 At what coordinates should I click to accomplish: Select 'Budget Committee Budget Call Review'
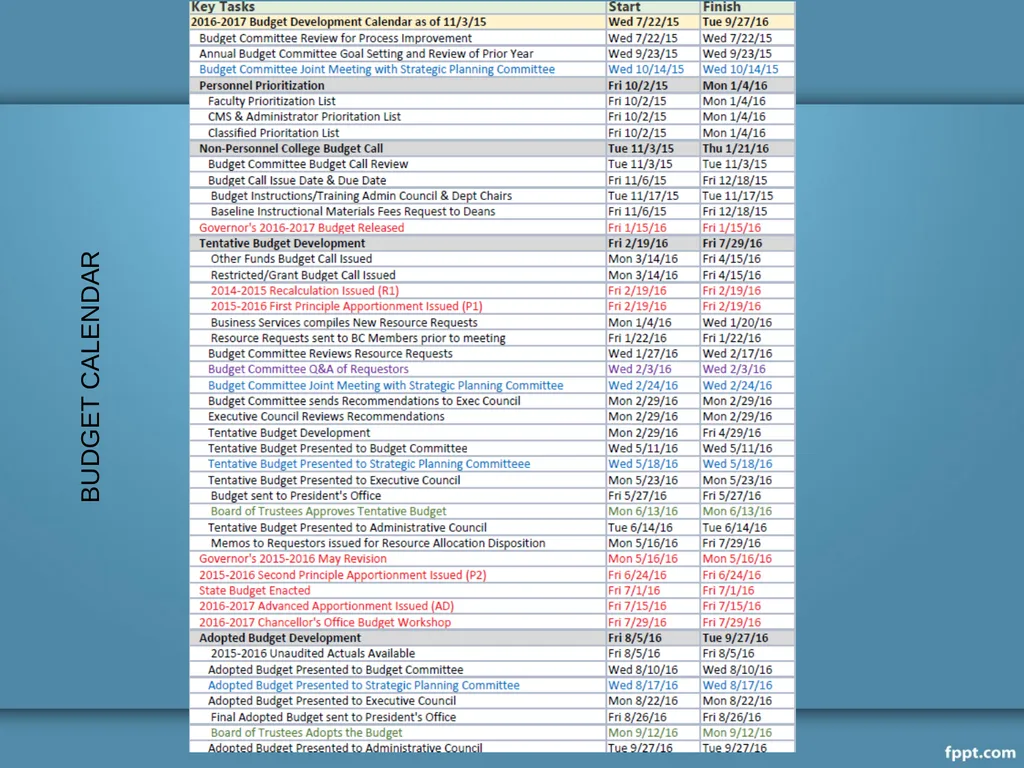click(x=308, y=164)
